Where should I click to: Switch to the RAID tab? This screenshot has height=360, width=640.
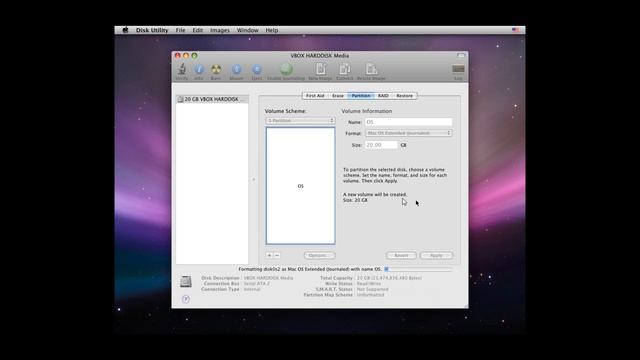tap(383, 96)
